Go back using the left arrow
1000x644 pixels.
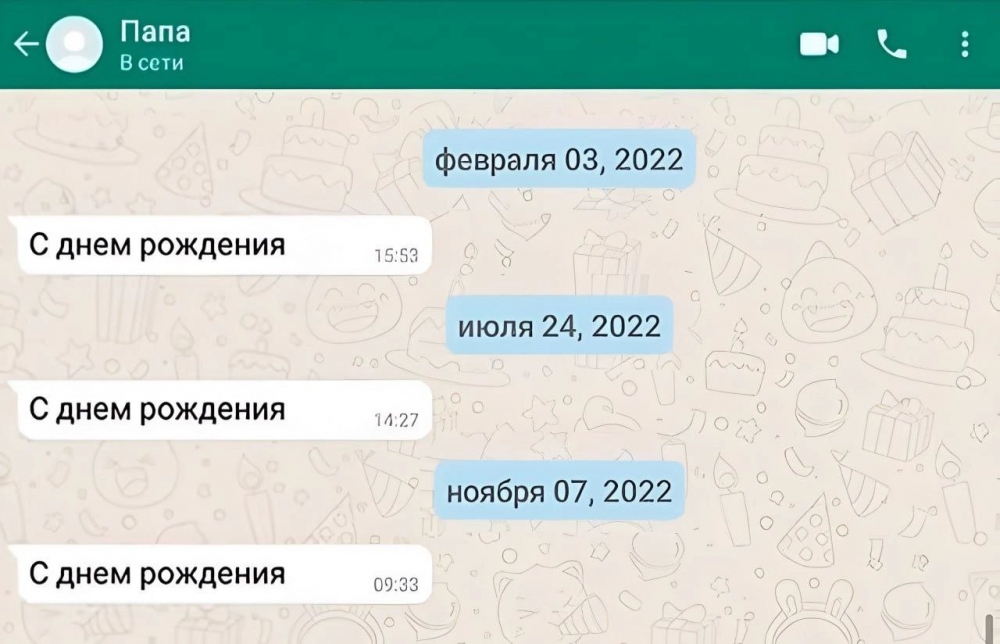(x=26, y=45)
